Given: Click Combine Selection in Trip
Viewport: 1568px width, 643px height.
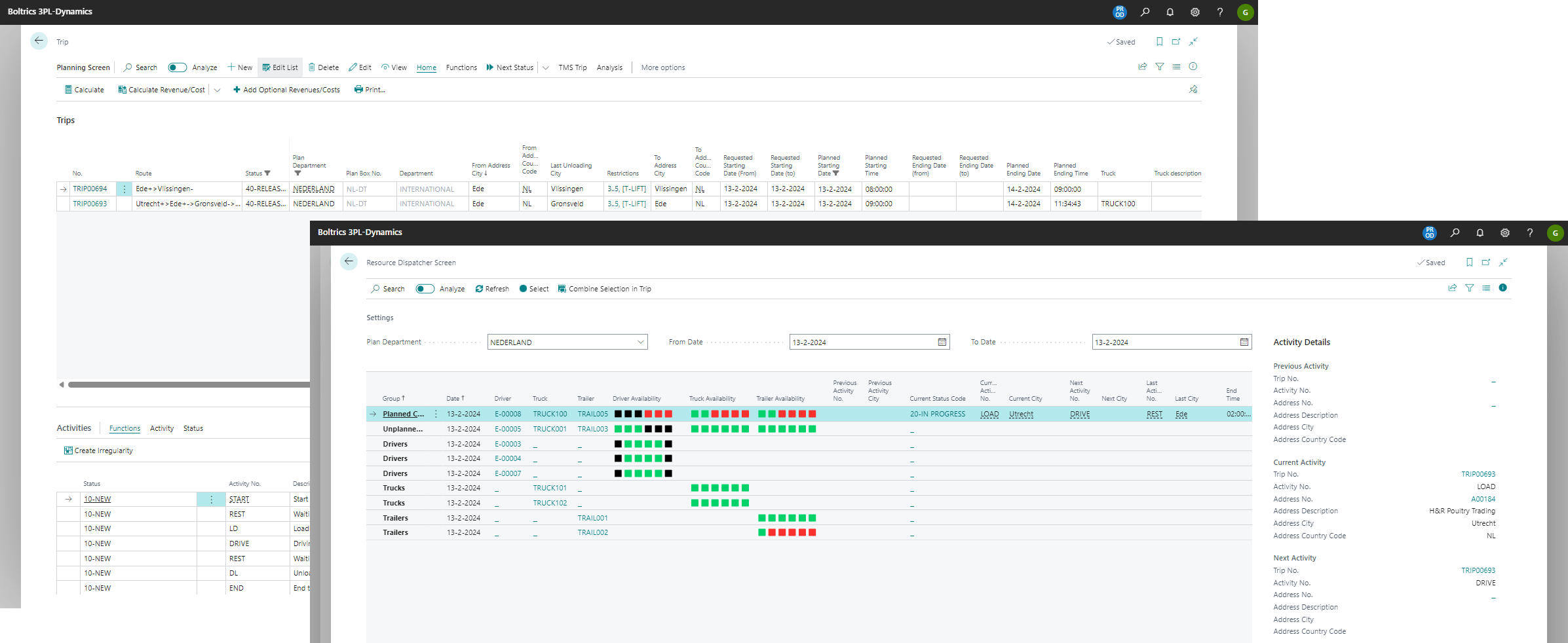Looking at the screenshot, I should pyautogui.click(x=605, y=289).
